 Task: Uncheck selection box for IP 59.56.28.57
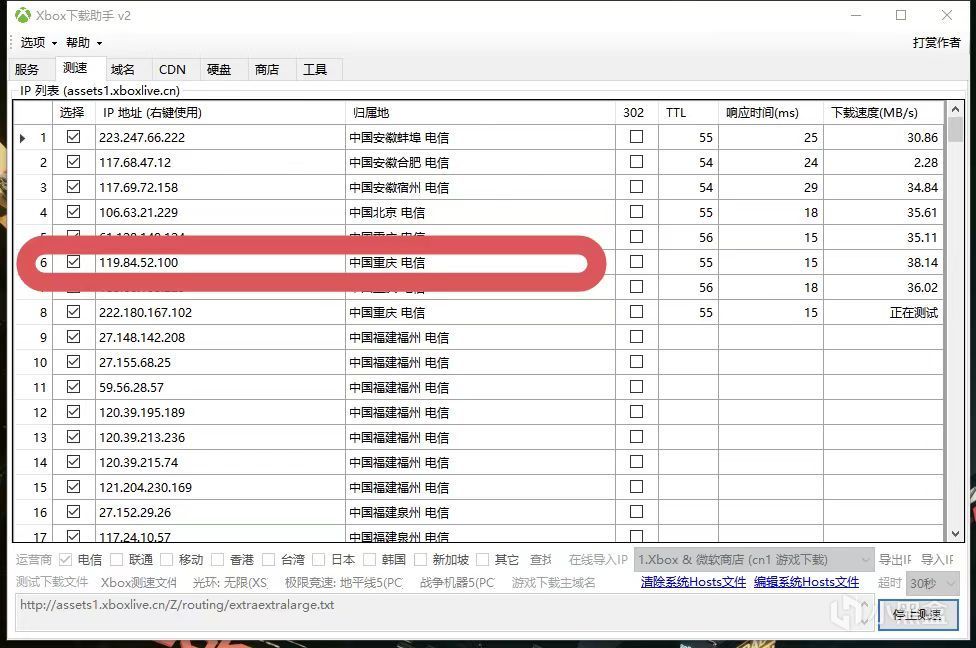[x=73, y=386]
